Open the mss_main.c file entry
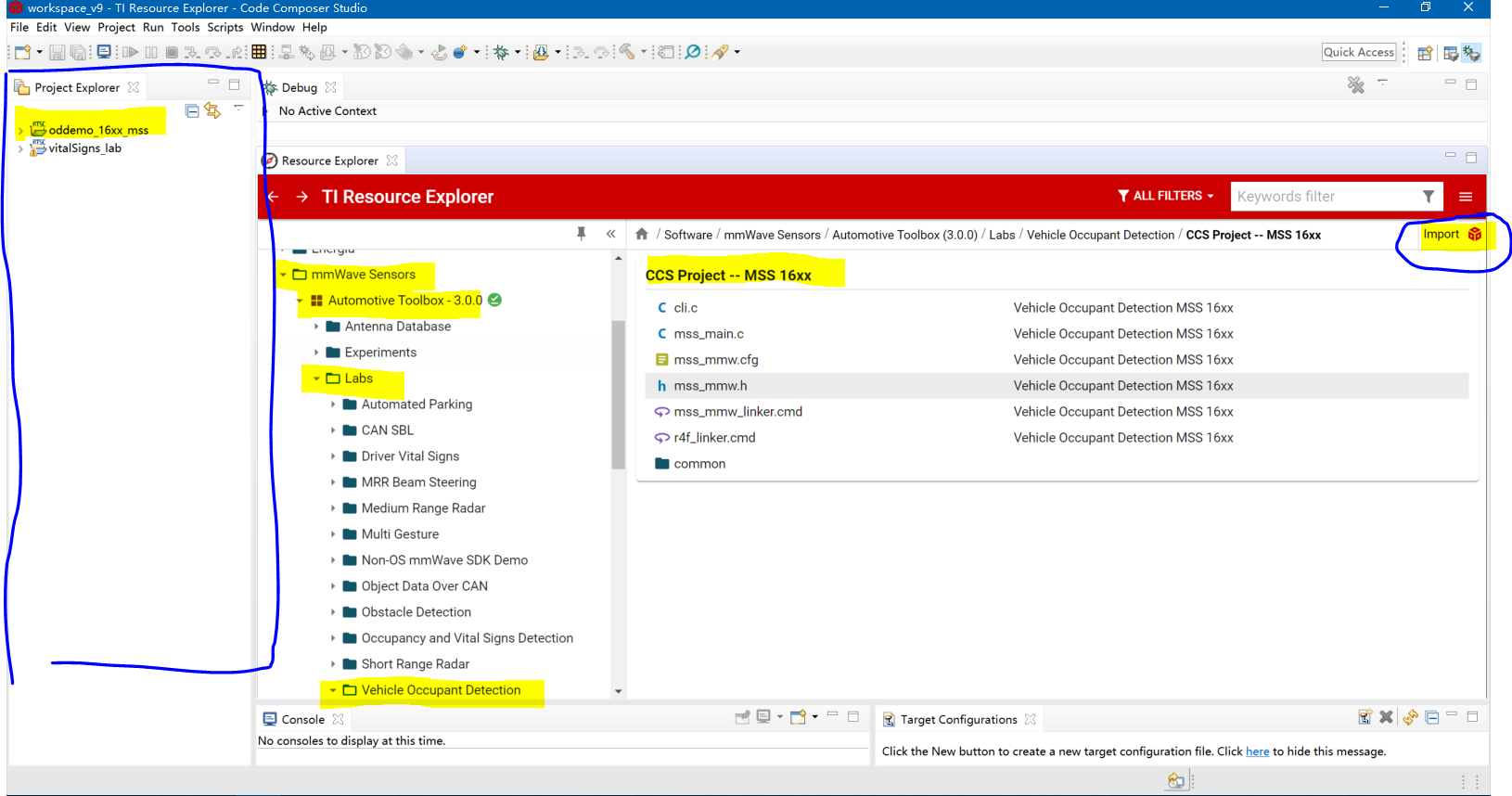Image resolution: width=1512 pixels, height=796 pixels. (709, 334)
